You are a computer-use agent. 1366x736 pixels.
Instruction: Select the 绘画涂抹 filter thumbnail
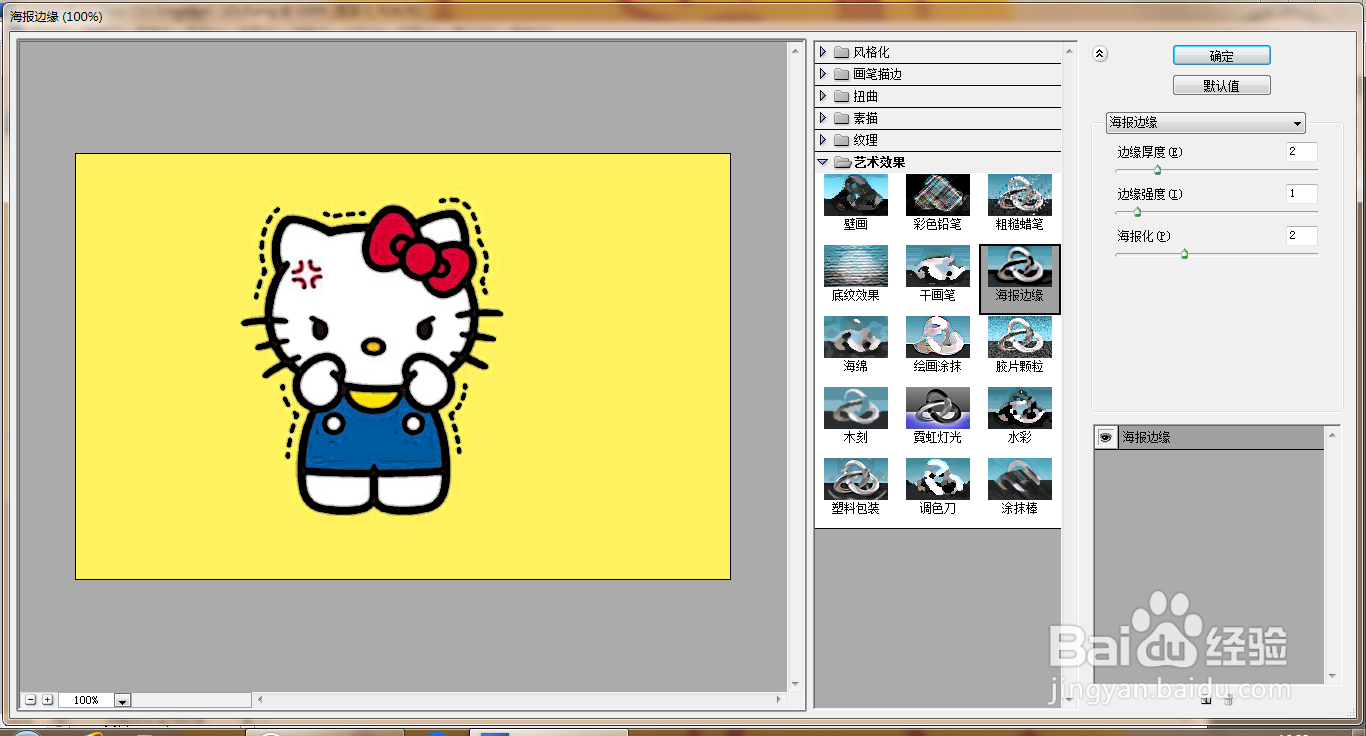(x=937, y=344)
